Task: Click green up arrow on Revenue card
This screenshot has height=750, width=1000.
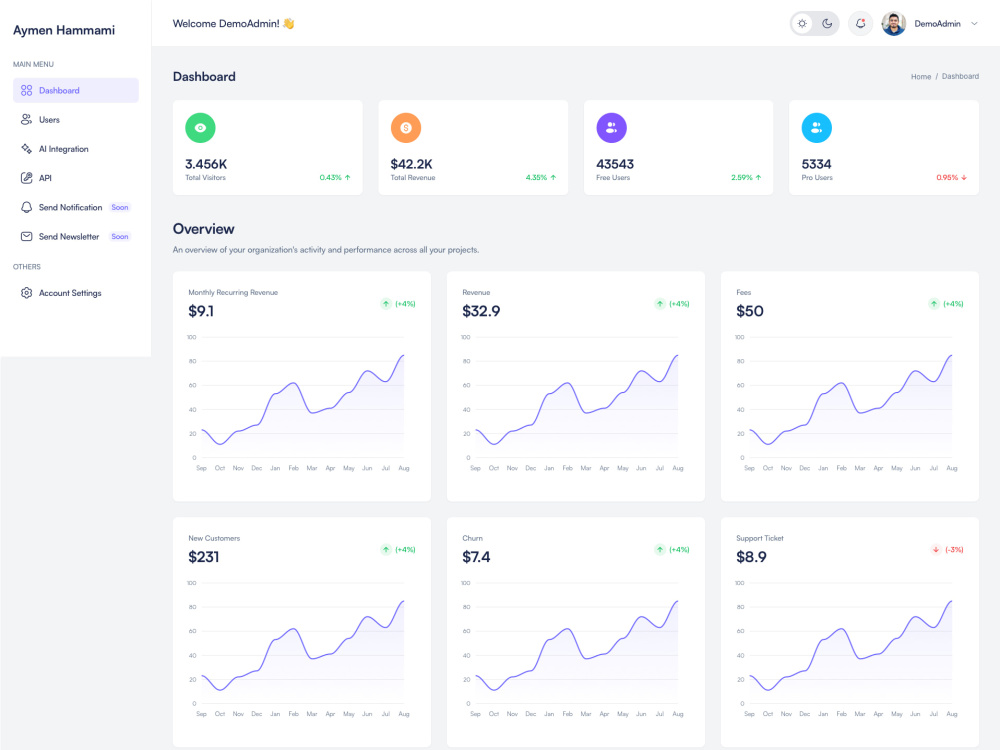Action: pos(660,304)
